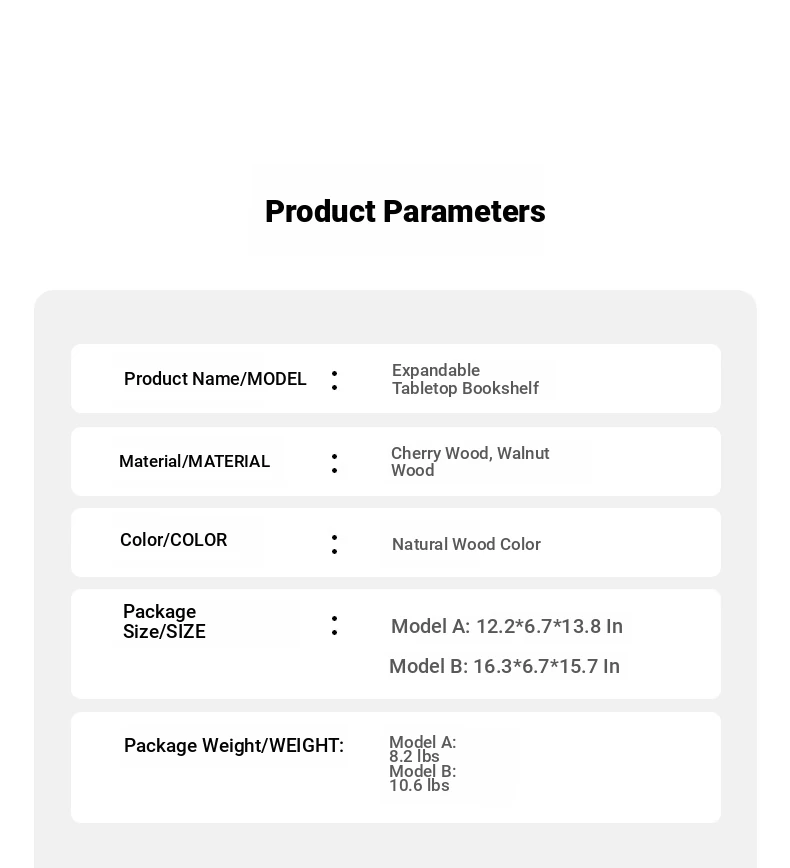Image resolution: width=790 pixels, height=868 pixels.
Task: Select the Color/COLOR label
Action: click(x=173, y=540)
